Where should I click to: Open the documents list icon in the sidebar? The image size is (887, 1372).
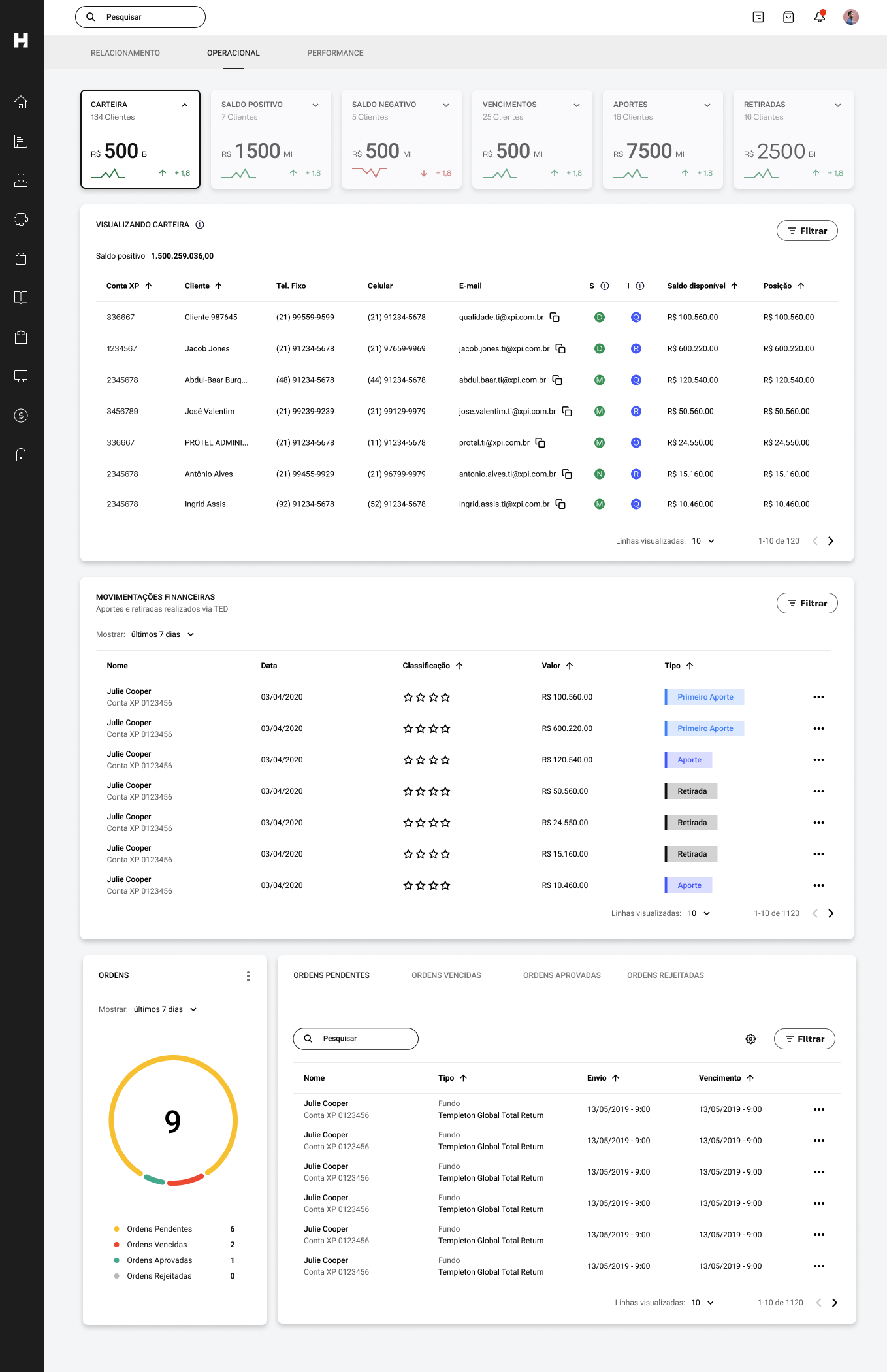(x=21, y=141)
